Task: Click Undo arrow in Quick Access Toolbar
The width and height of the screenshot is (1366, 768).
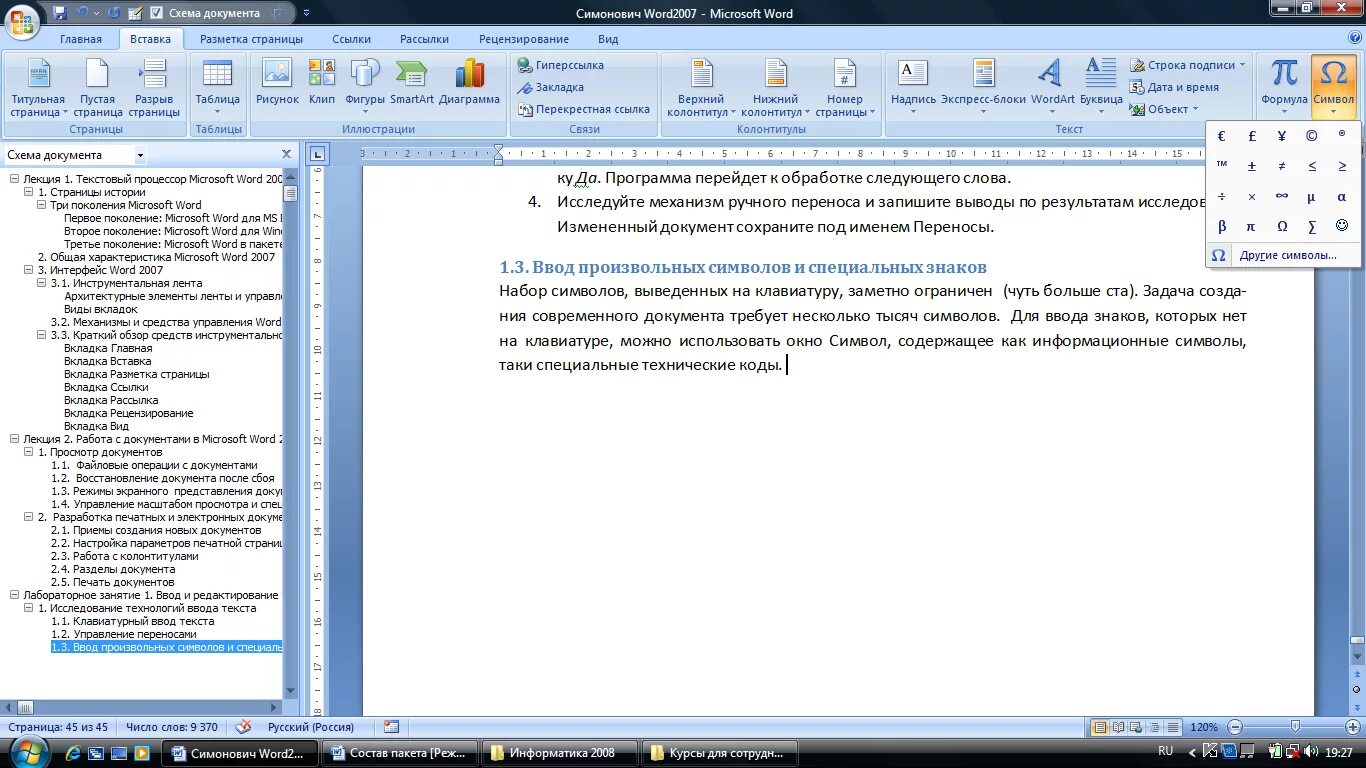Action: pyautogui.click(x=82, y=13)
